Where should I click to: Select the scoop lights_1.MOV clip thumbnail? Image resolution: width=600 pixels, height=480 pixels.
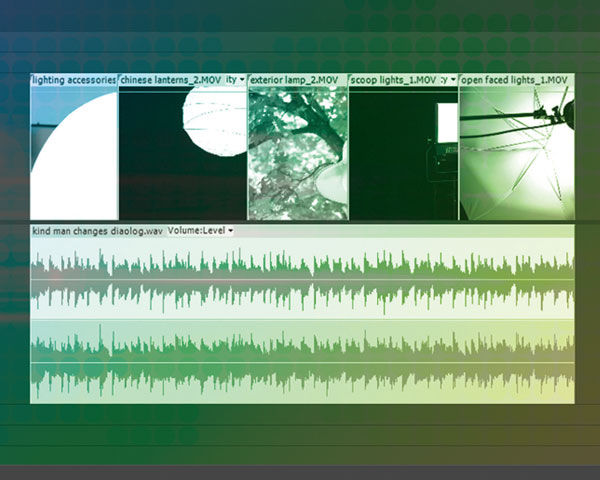point(403,155)
